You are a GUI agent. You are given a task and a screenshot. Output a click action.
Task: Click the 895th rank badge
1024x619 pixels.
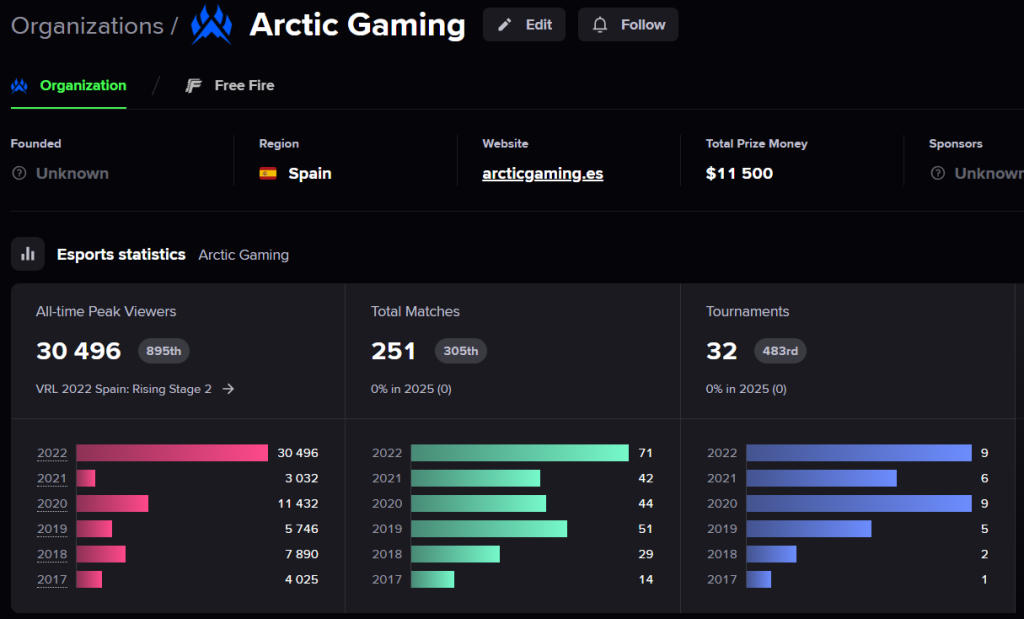163,351
